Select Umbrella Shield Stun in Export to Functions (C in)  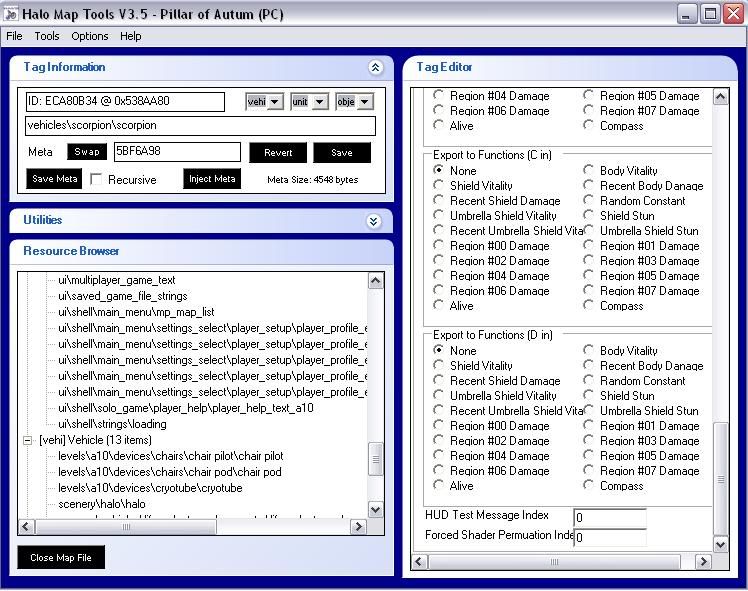tap(588, 230)
